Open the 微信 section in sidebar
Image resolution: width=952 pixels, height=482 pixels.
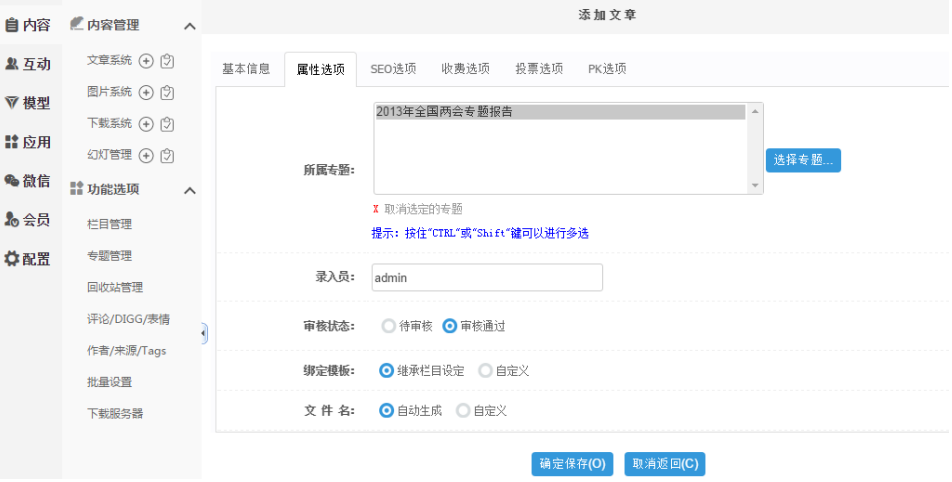28,181
